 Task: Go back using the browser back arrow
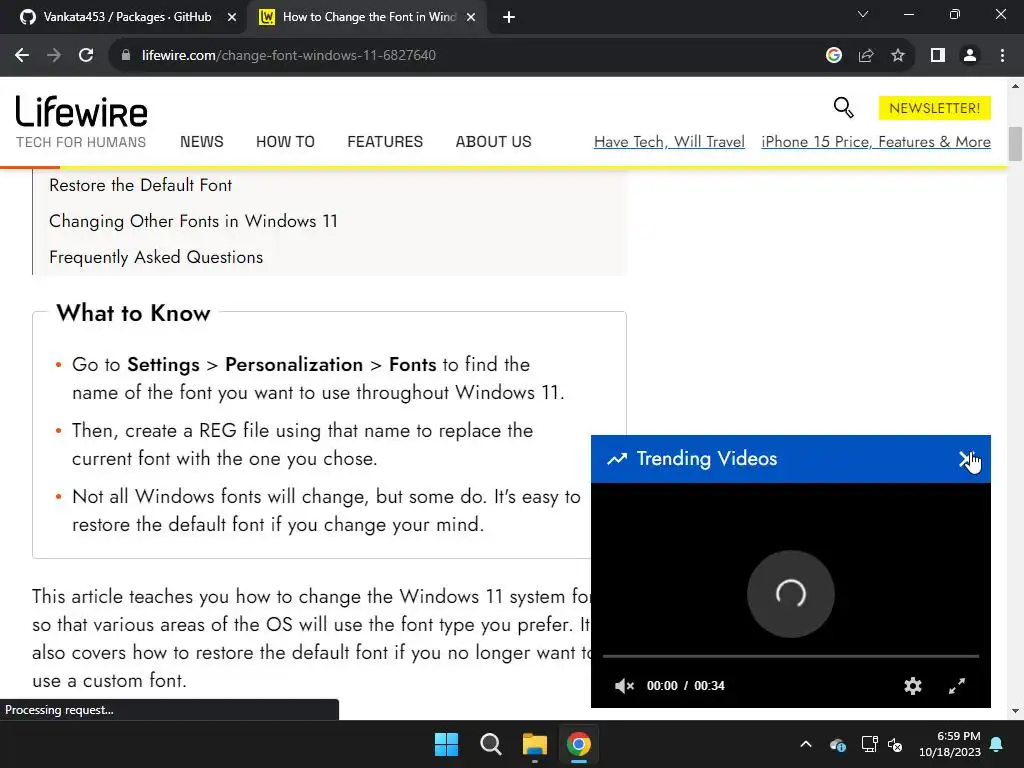click(x=22, y=56)
